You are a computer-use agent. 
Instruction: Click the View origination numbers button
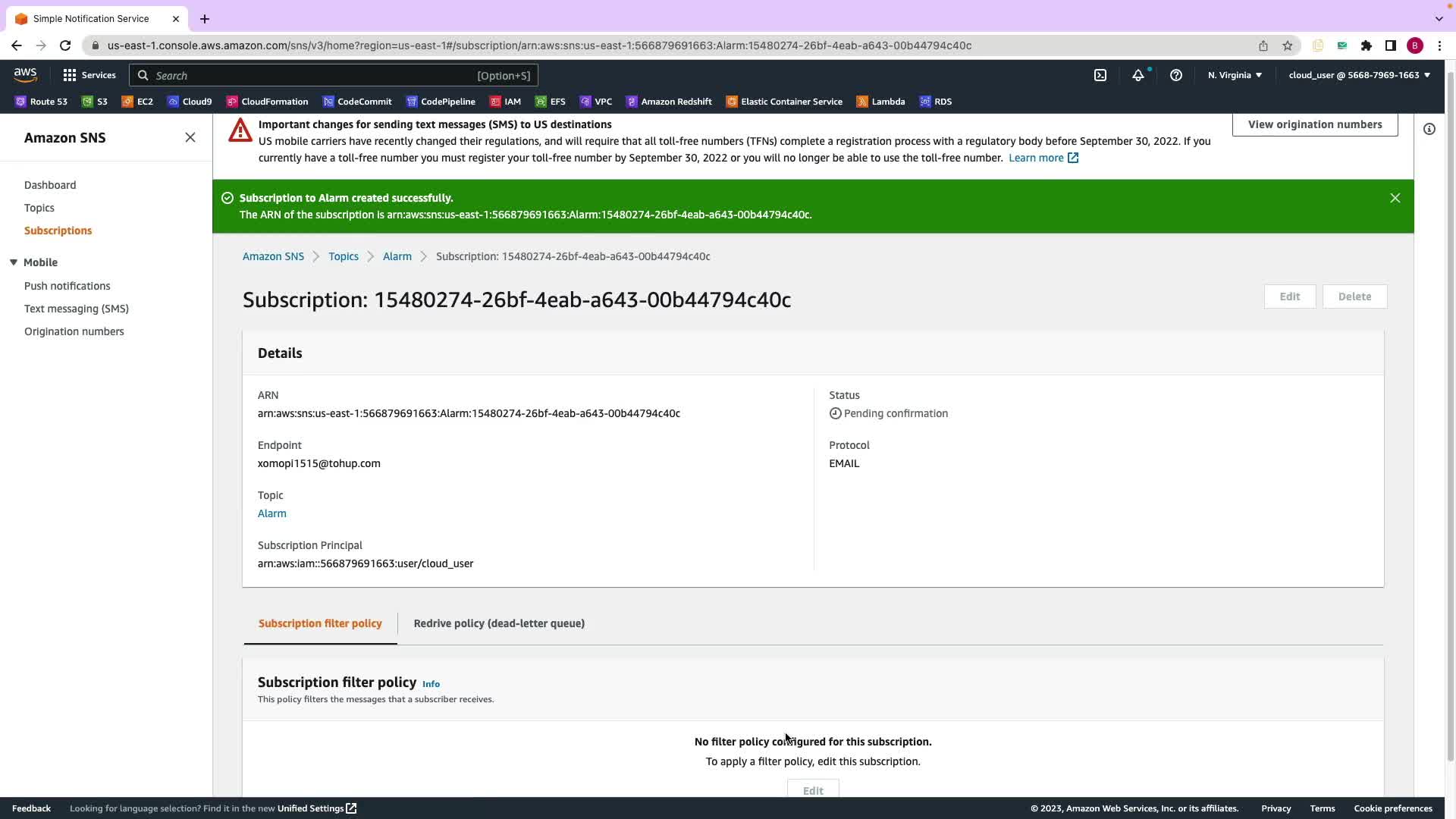(x=1314, y=124)
